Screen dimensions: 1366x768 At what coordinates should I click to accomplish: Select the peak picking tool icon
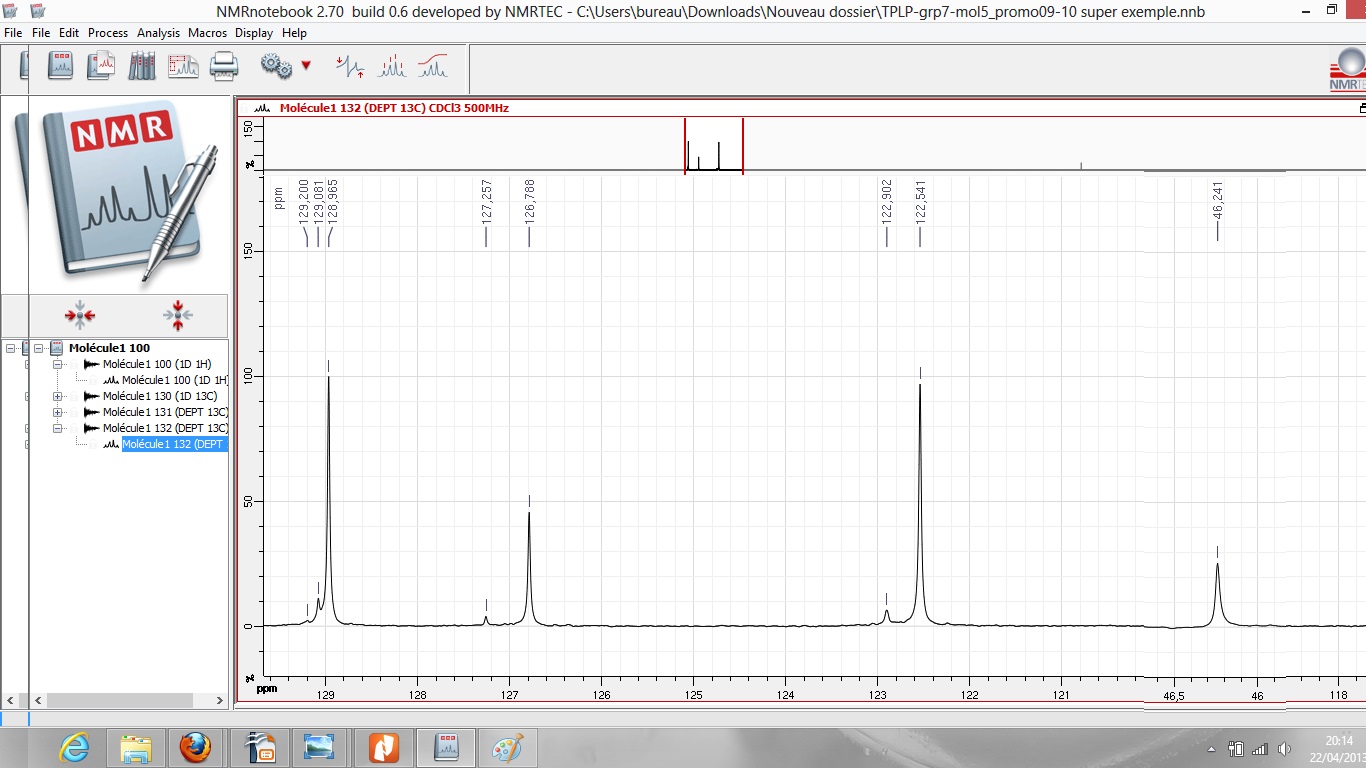coord(391,67)
